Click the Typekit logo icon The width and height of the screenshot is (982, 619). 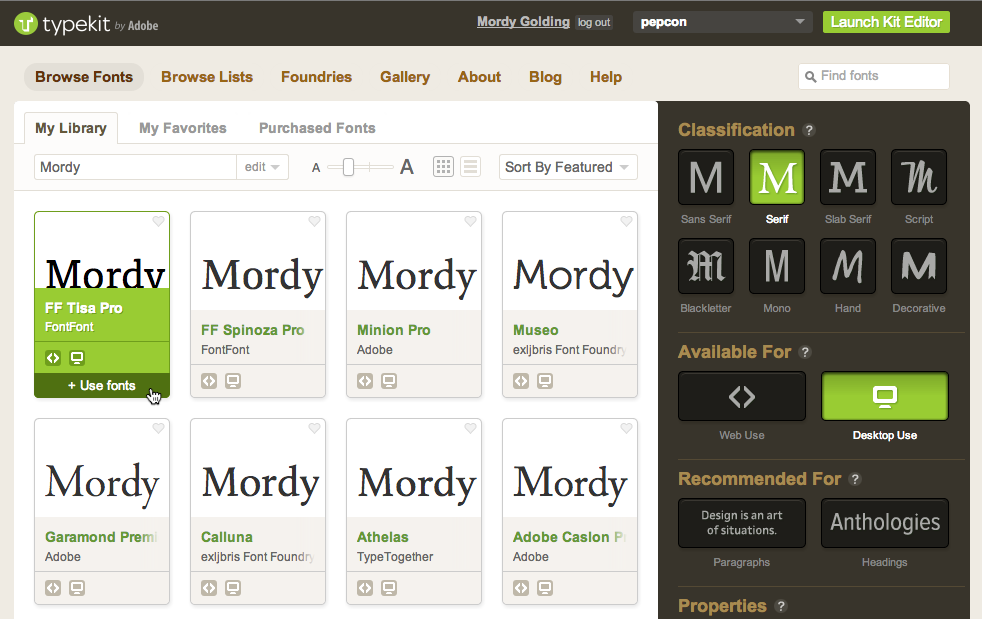coord(26,24)
